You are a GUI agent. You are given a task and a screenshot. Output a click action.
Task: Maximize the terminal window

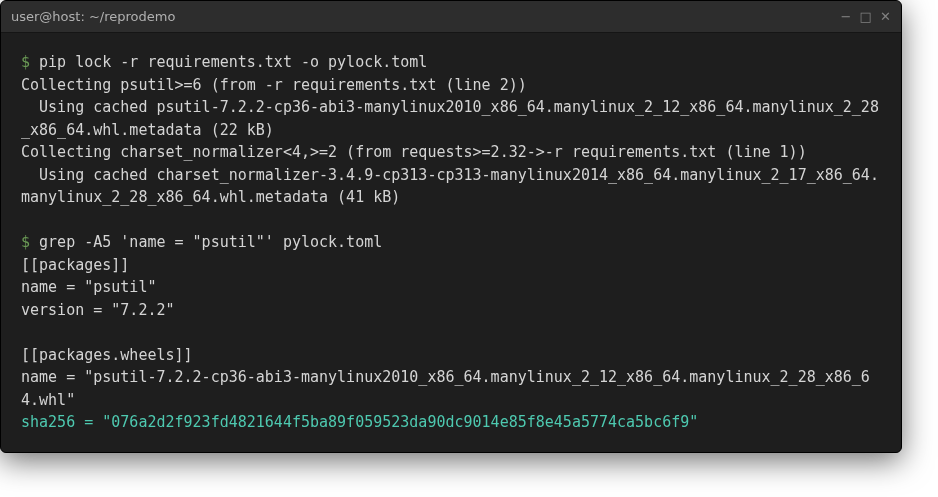(x=865, y=17)
